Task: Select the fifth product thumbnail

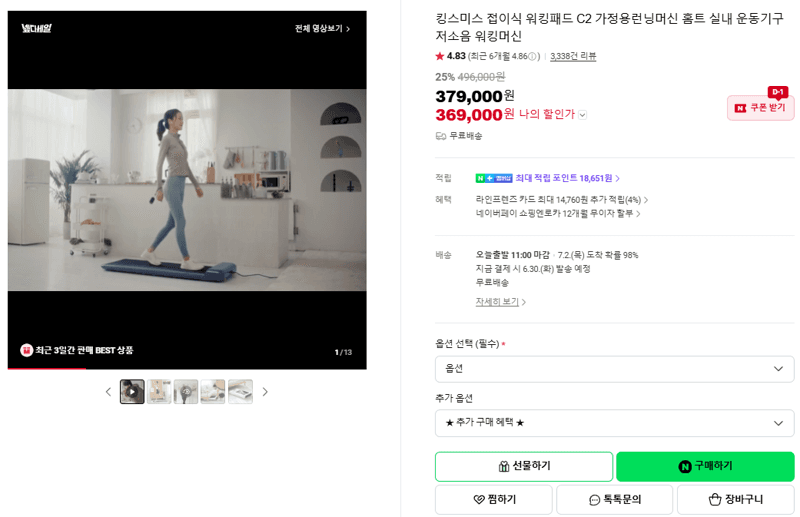Action: click(x=240, y=392)
